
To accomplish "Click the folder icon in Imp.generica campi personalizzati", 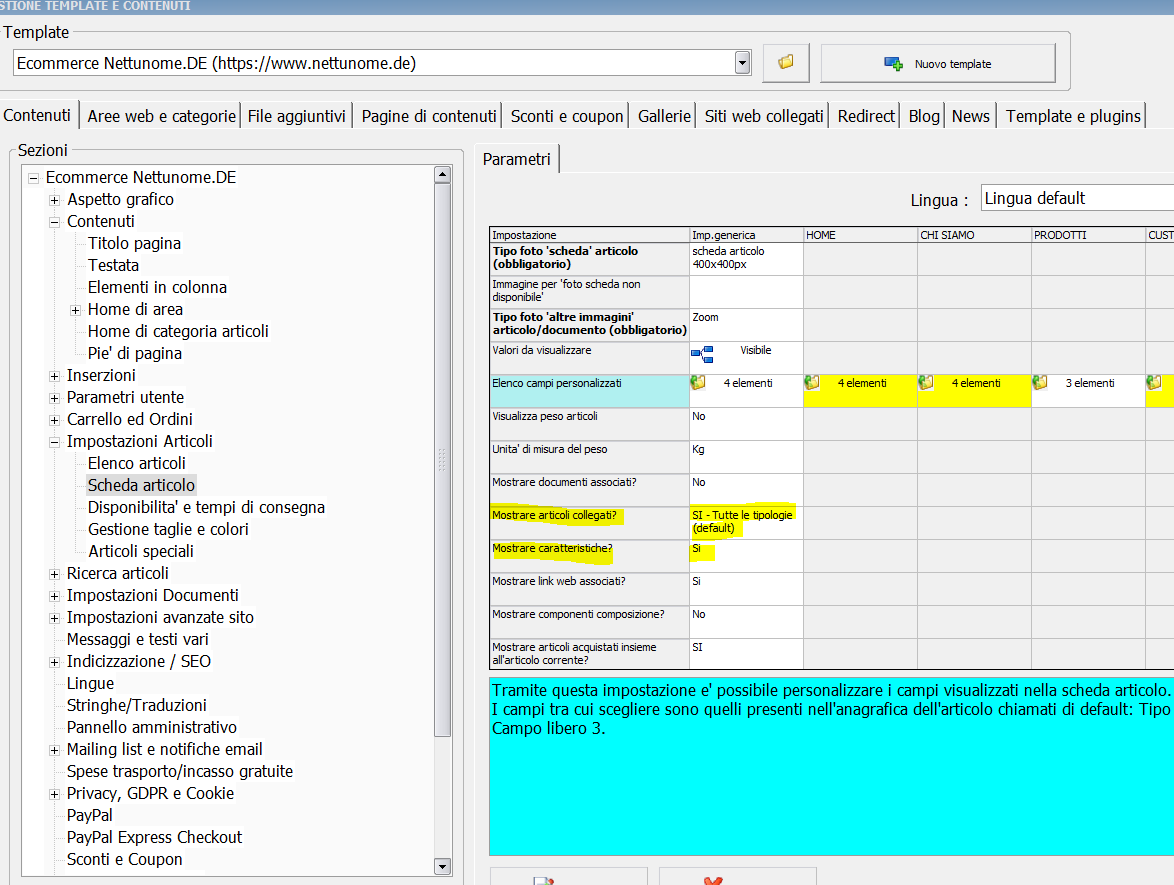I will (x=698, y=383).
